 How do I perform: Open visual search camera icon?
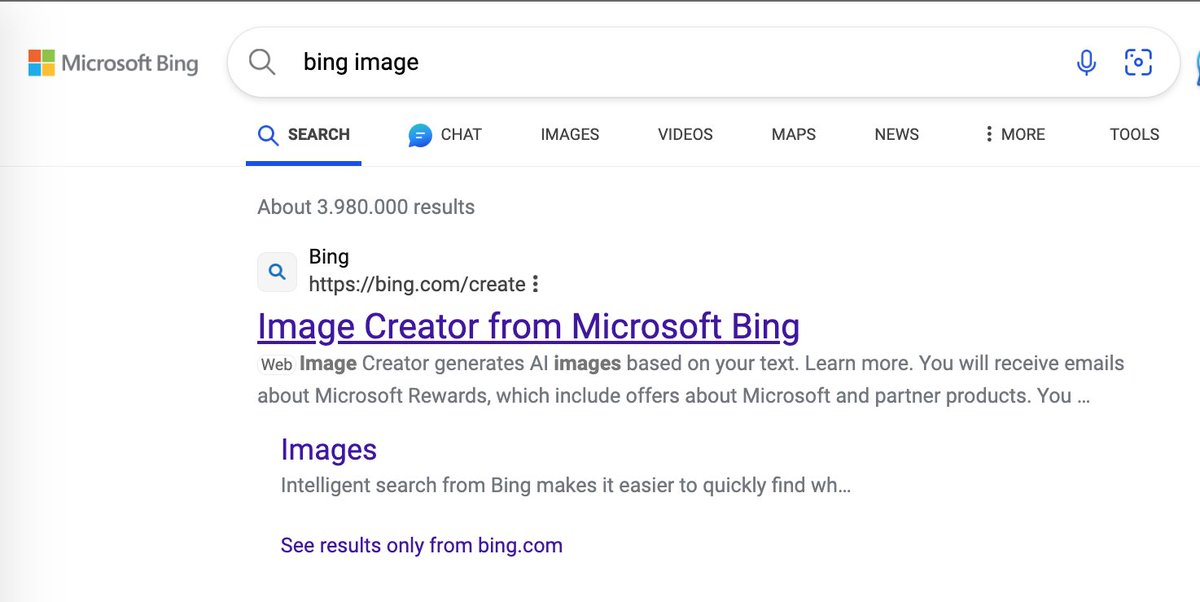point(1138,62)
